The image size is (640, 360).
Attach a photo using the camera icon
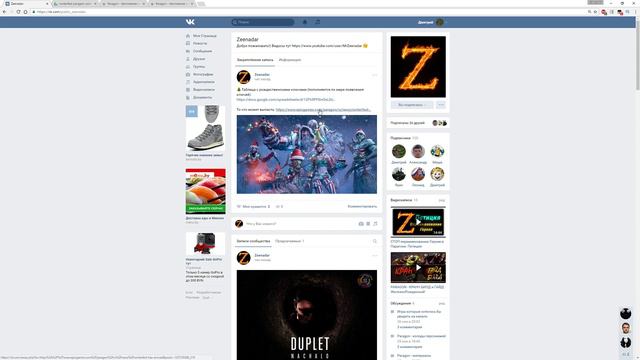(x=361, y=224)
